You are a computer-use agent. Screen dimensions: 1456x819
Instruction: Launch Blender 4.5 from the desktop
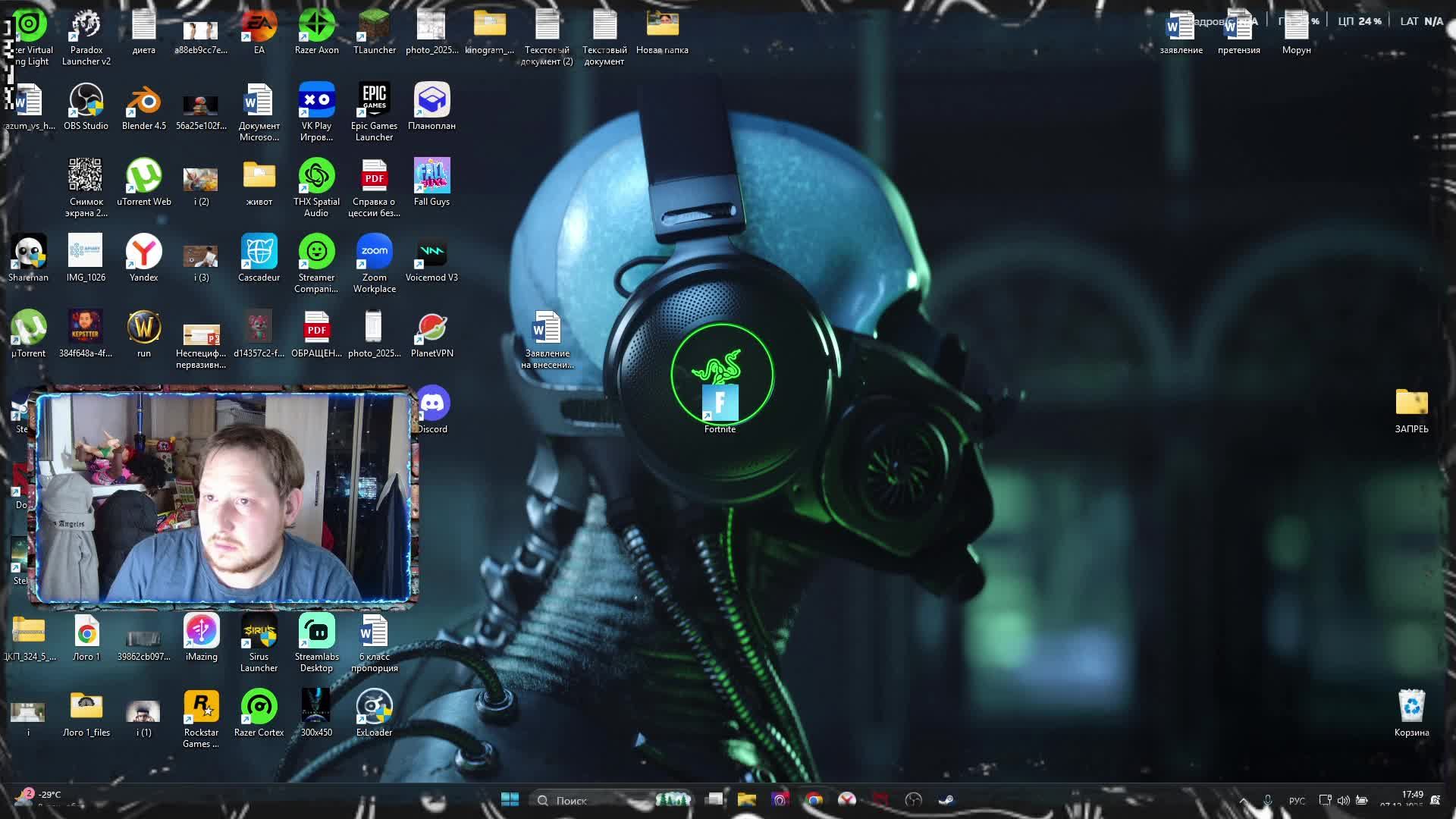[143, 102]
